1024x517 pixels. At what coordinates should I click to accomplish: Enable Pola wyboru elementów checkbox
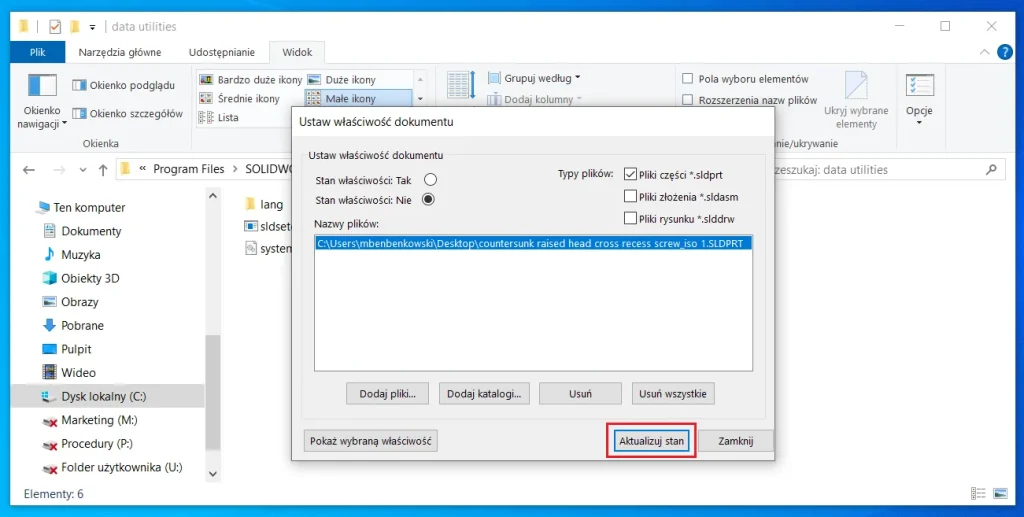point(688,78)
